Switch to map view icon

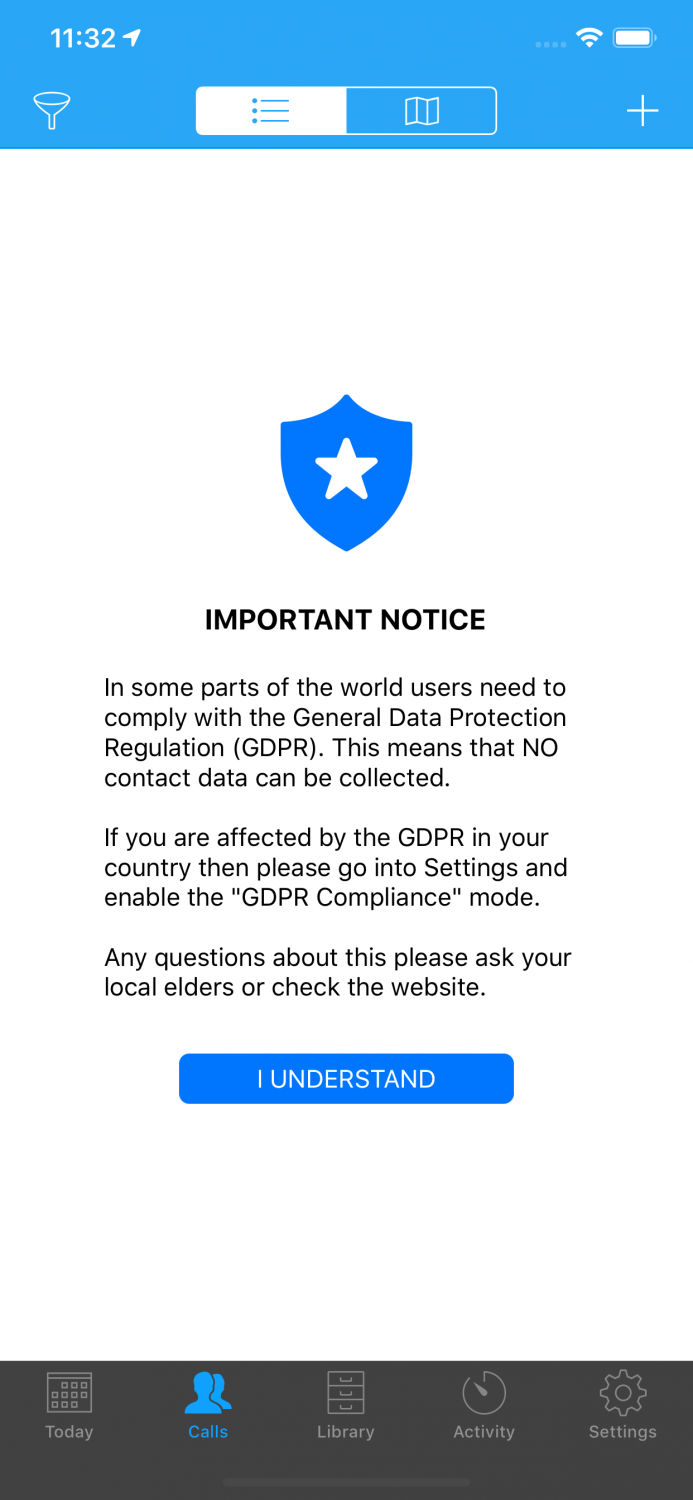[x=421, y=110]
